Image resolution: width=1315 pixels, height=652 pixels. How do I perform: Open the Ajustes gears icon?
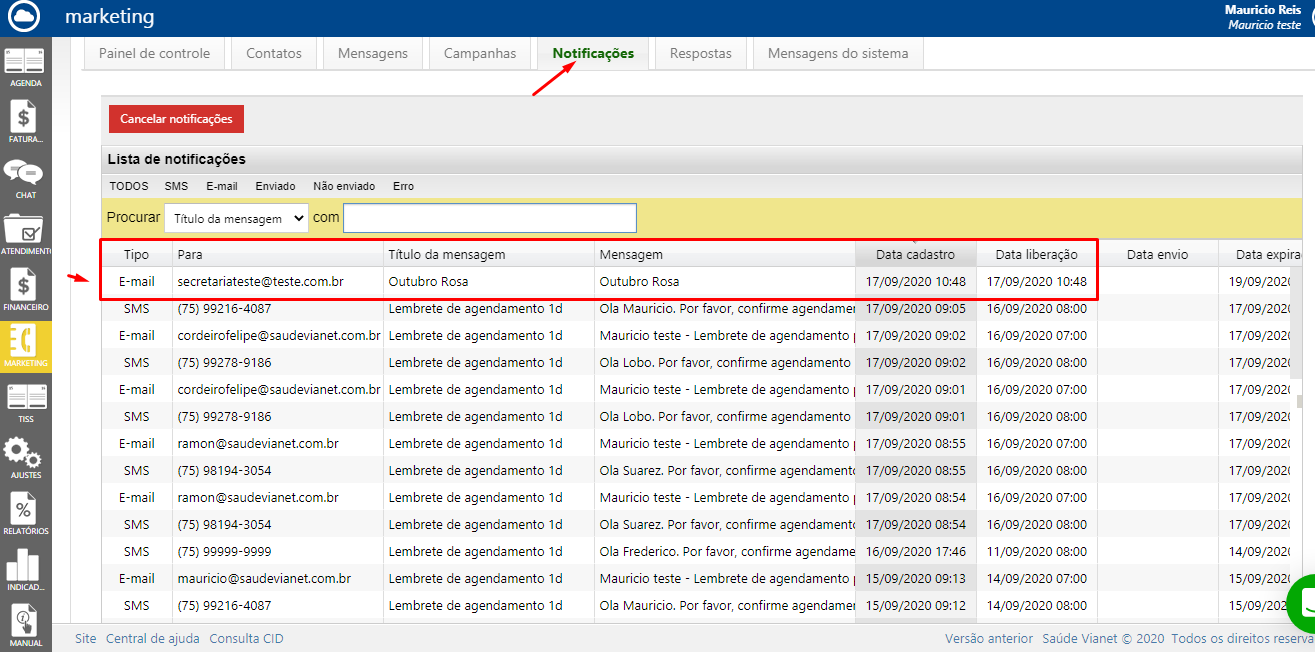tap(25, 458)
